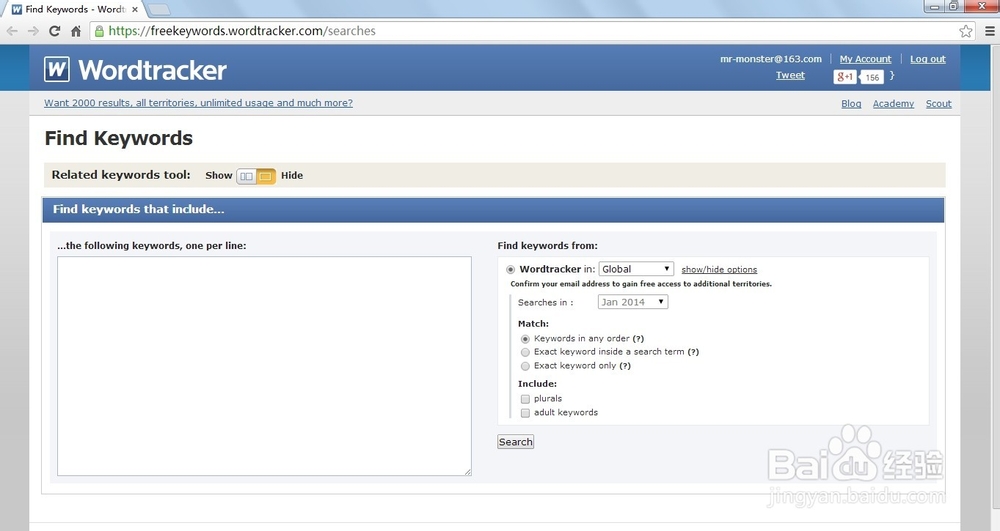The width and height of the screenshot is (1000, 531).
Task: Select the Find Keywords tab
Action: pos(75,10)
